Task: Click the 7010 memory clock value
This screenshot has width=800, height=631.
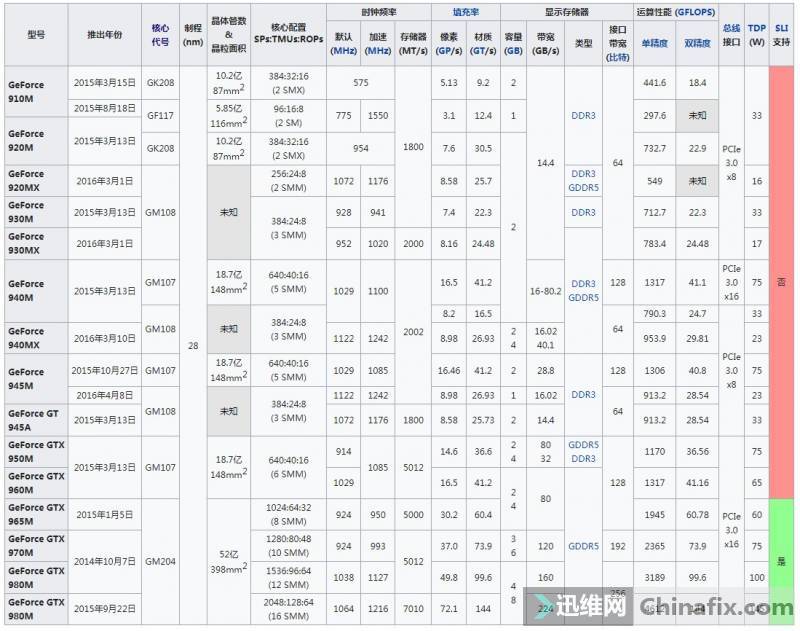Action: [413, 609]
